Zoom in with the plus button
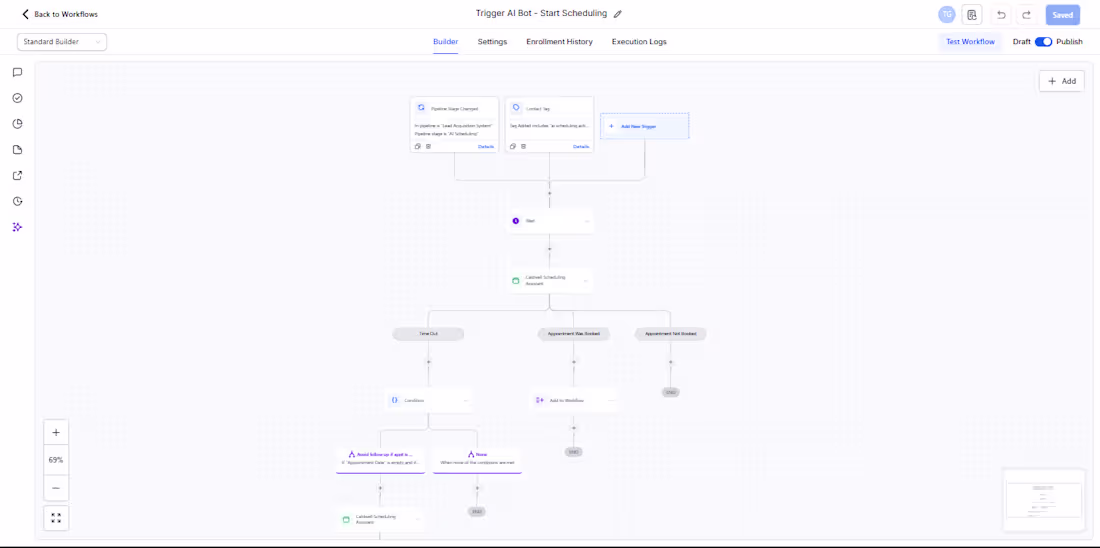Screen dimensions: 1100x548 click(56, 433)
